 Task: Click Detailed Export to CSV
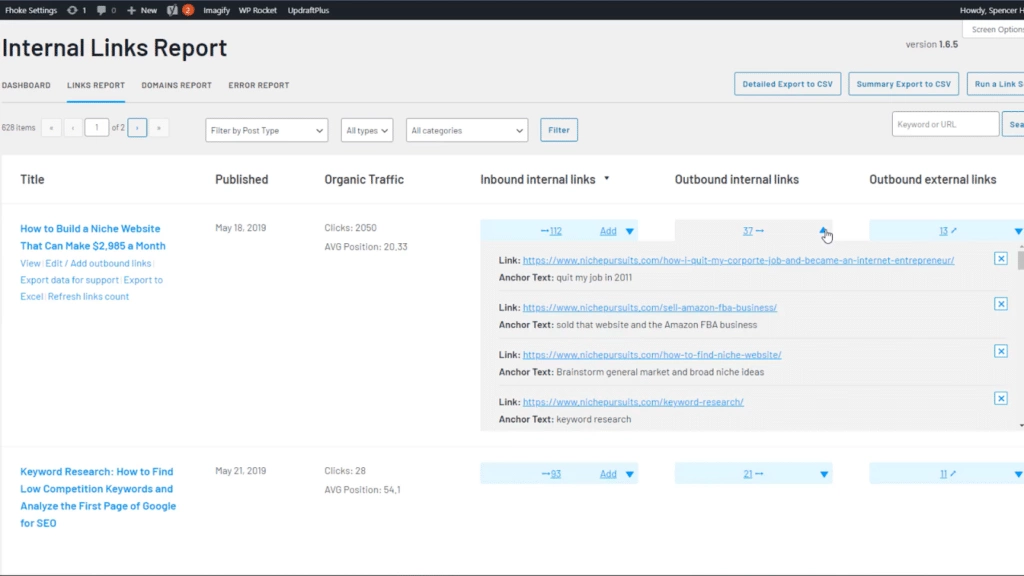(x=787, y=84)
